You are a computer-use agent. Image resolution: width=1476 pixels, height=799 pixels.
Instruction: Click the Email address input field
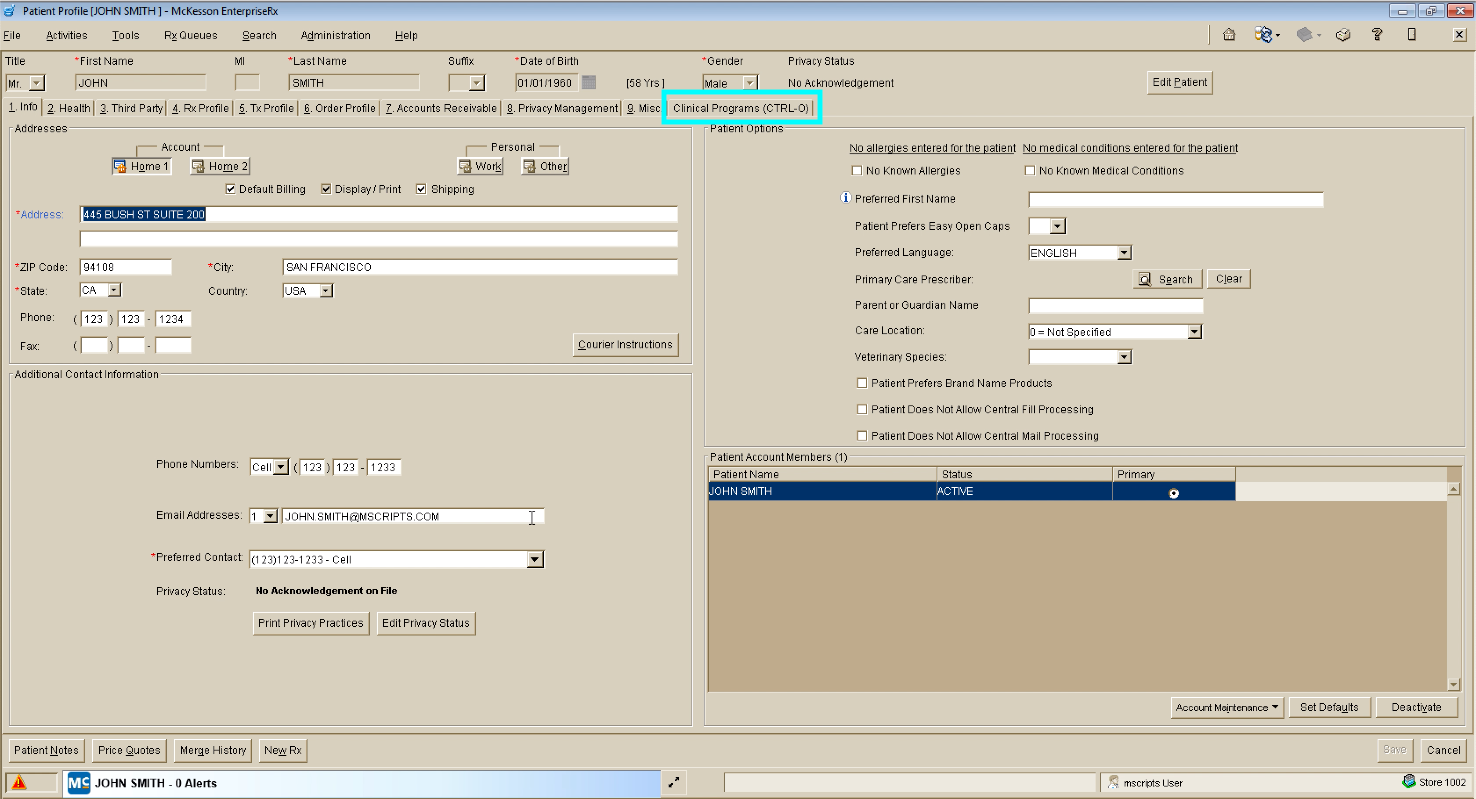point(413,516)
